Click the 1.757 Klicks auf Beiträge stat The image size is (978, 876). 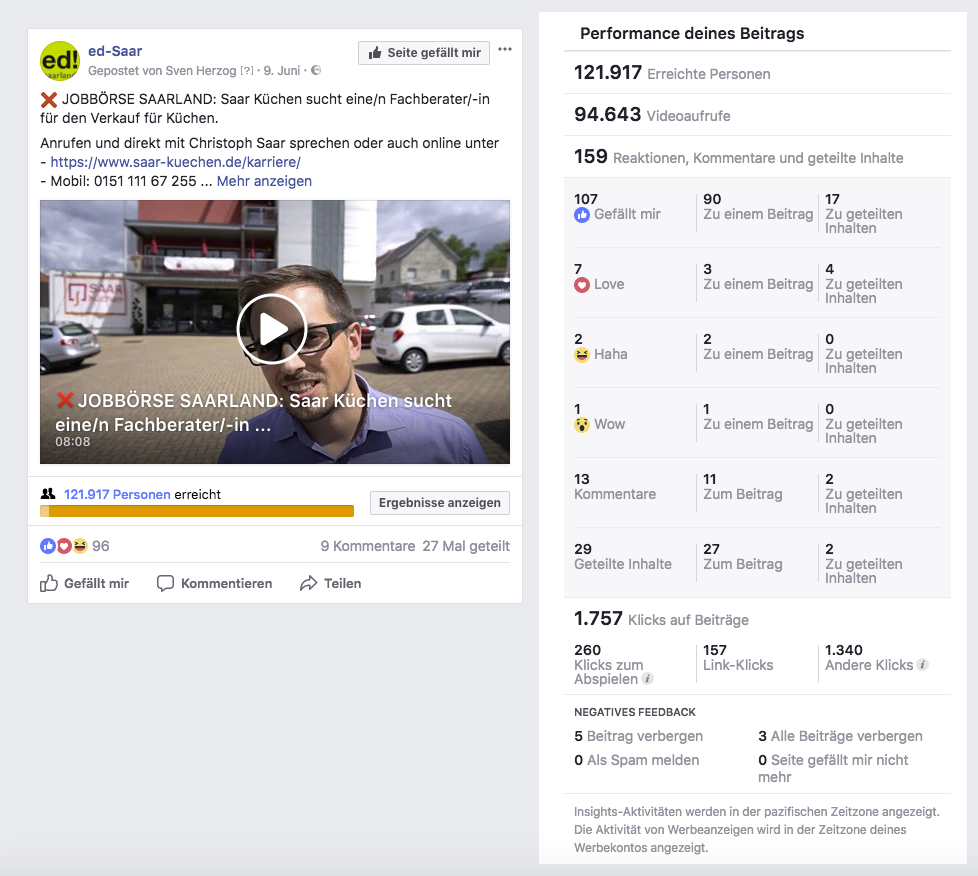(661, 619)
